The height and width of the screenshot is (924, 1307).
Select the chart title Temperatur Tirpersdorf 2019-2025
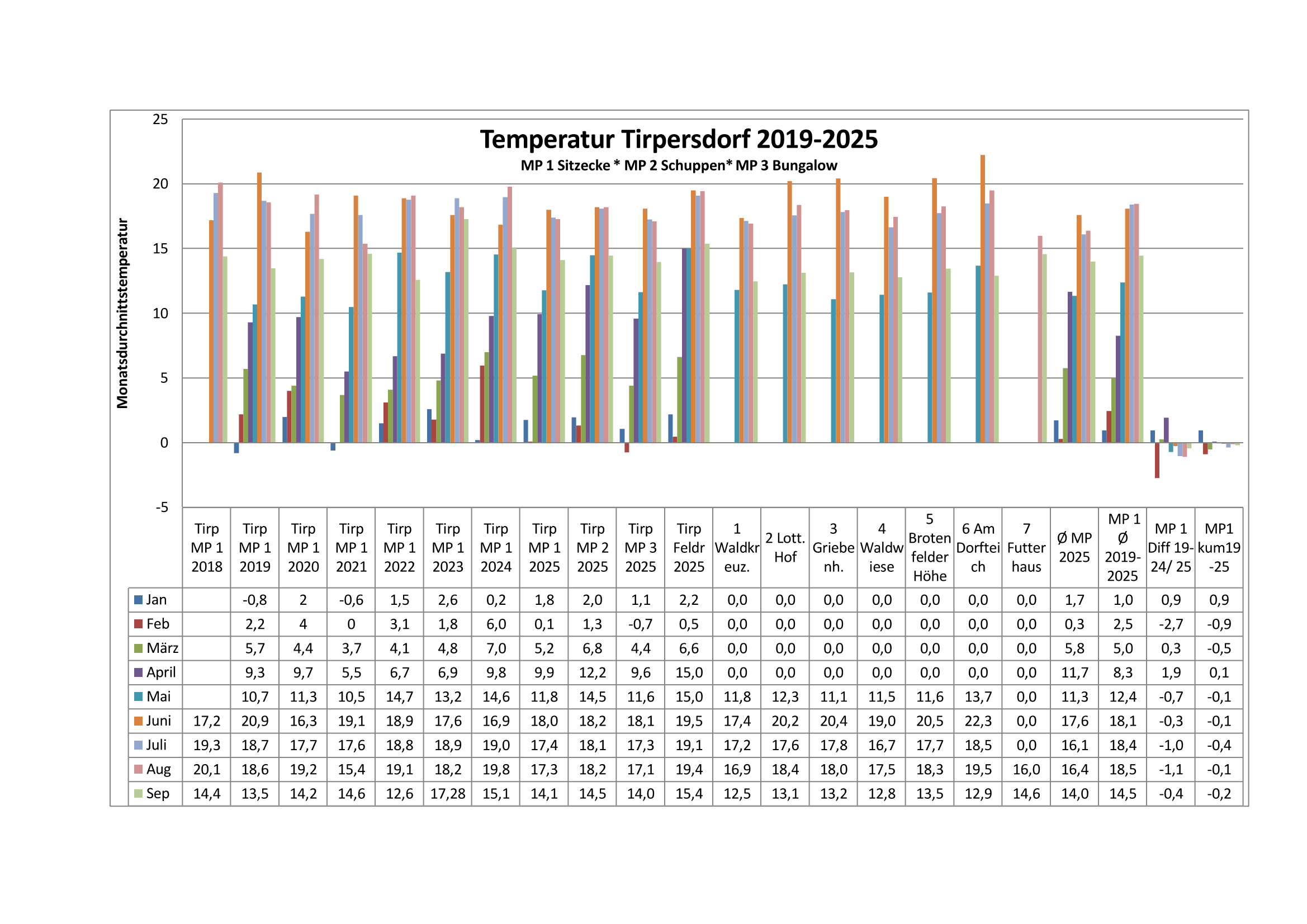click(679, 140)
